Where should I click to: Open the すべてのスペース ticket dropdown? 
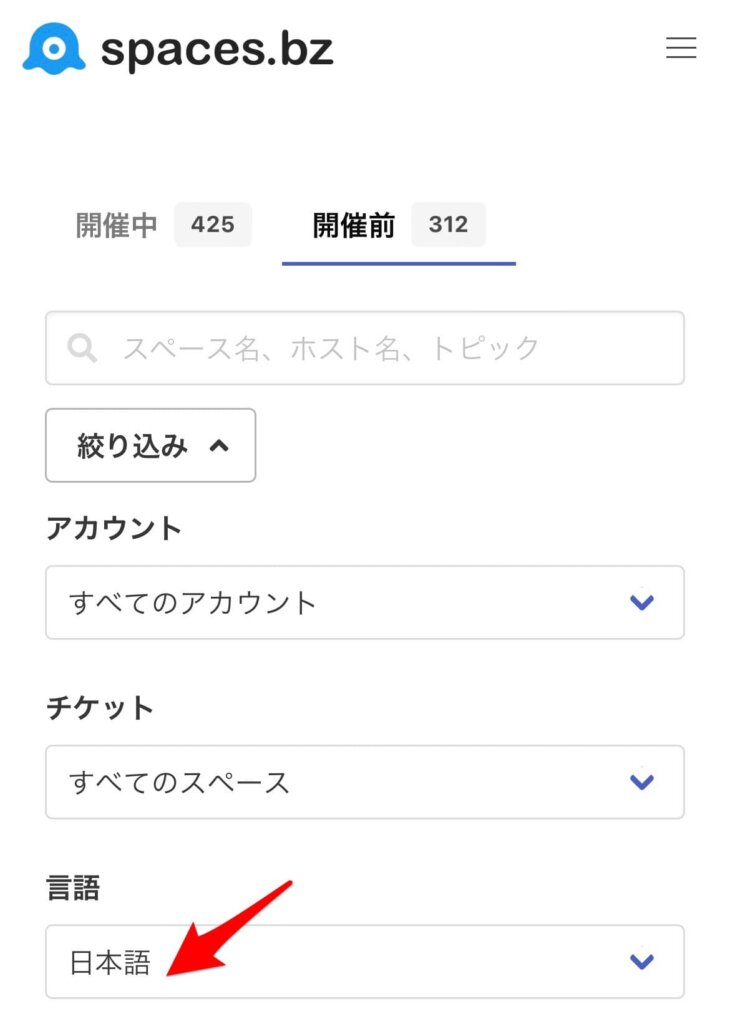(x=365, y=782)
